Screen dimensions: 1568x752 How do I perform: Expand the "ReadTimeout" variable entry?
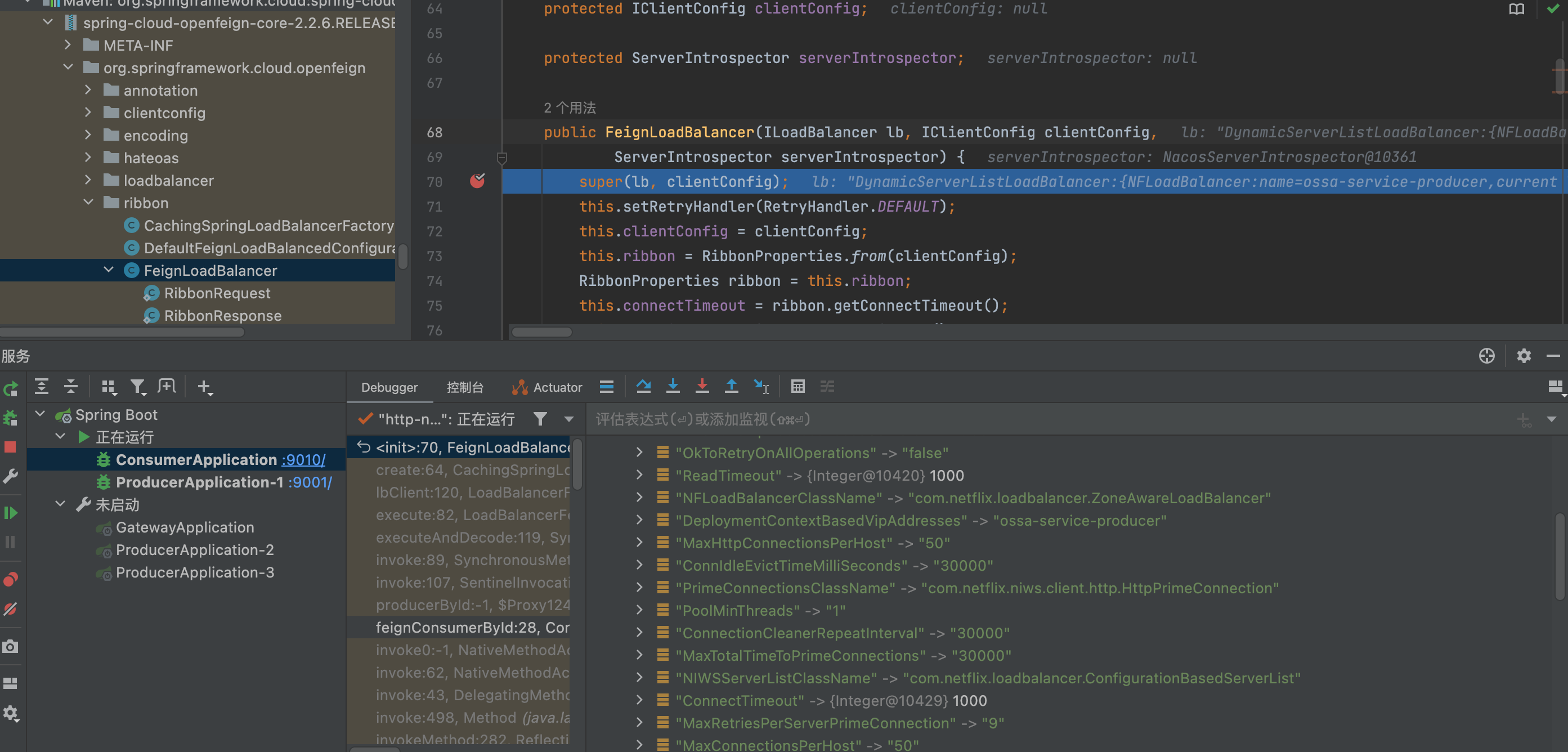point(639,476)
